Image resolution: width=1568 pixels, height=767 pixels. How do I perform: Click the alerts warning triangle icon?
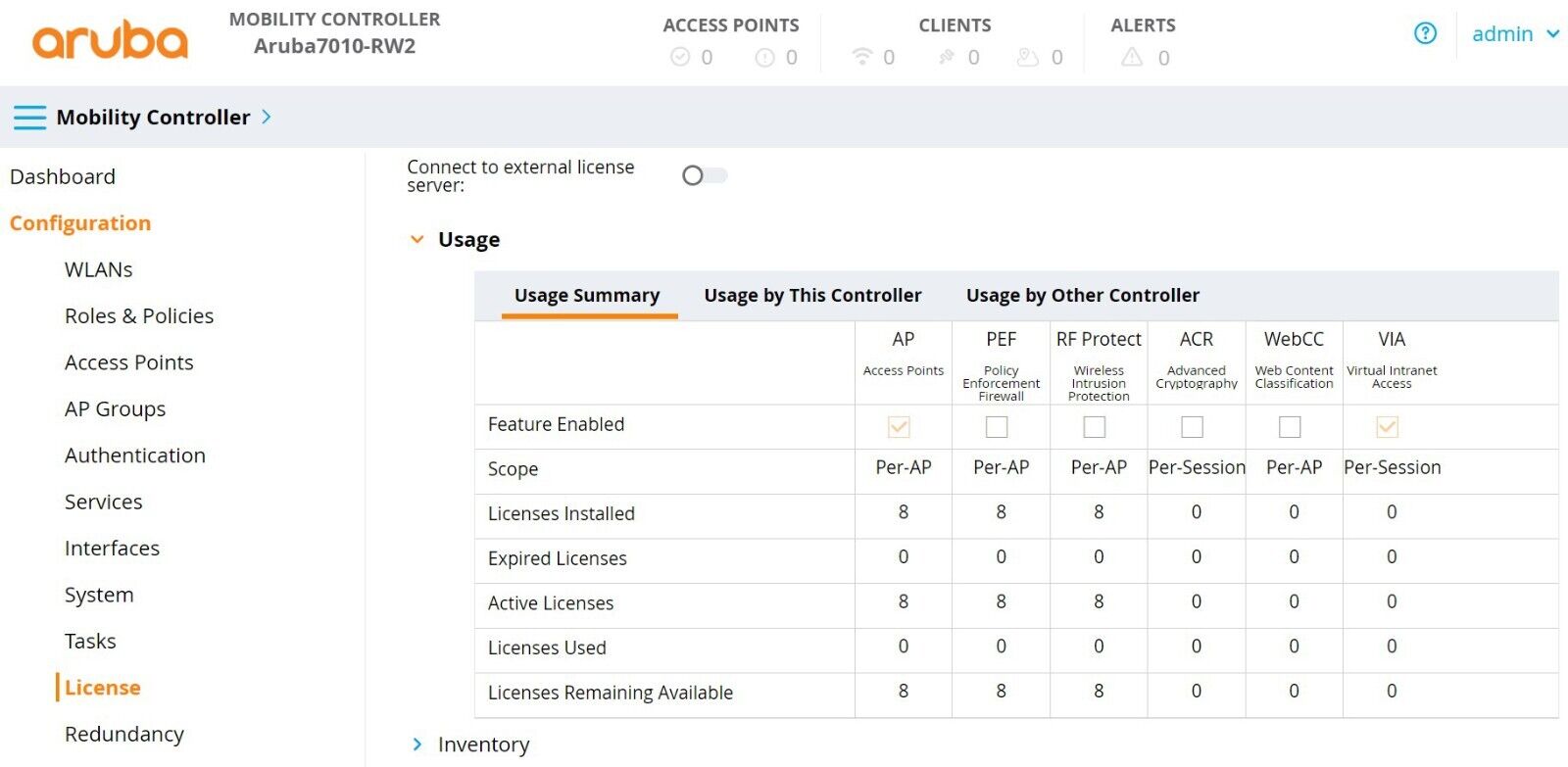click(1132, 57)
